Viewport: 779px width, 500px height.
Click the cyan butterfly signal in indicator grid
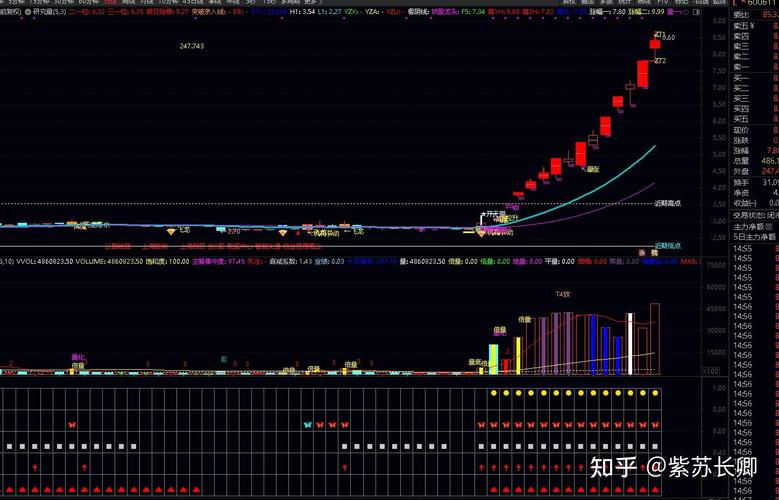point(307,425)
